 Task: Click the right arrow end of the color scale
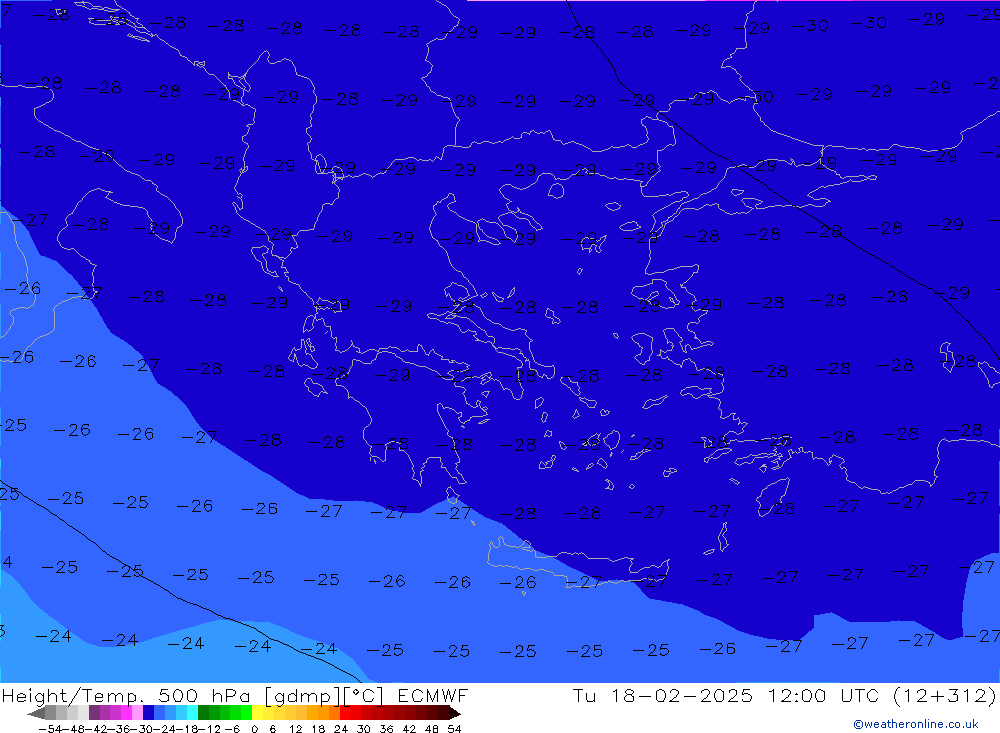click(455, 713)
